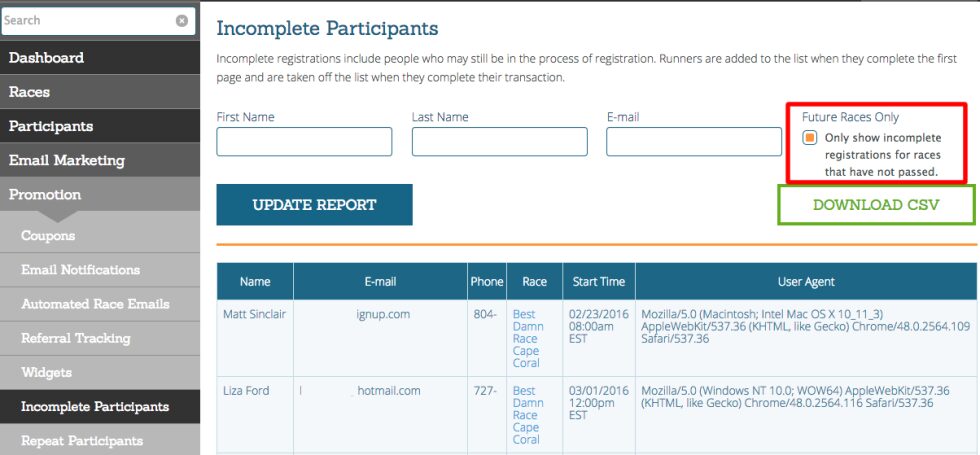Download the CSV file

point(876,205)
